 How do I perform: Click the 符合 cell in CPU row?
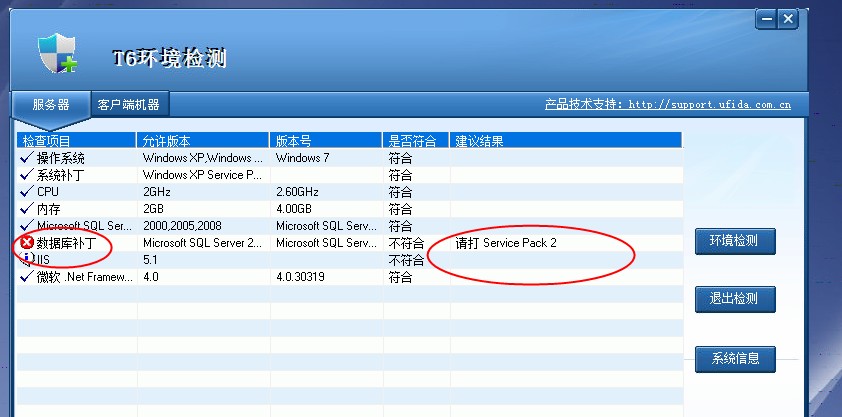click(400, 192)
